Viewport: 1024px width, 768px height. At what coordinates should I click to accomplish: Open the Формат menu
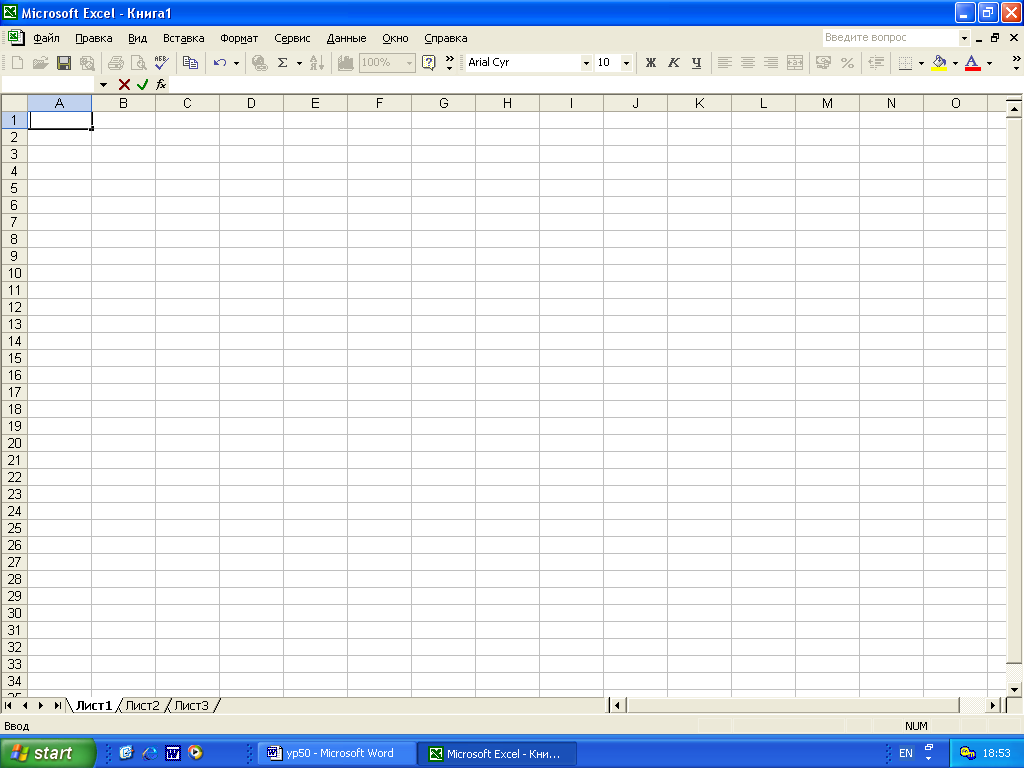pyautogui.click(x=239, y=38)
